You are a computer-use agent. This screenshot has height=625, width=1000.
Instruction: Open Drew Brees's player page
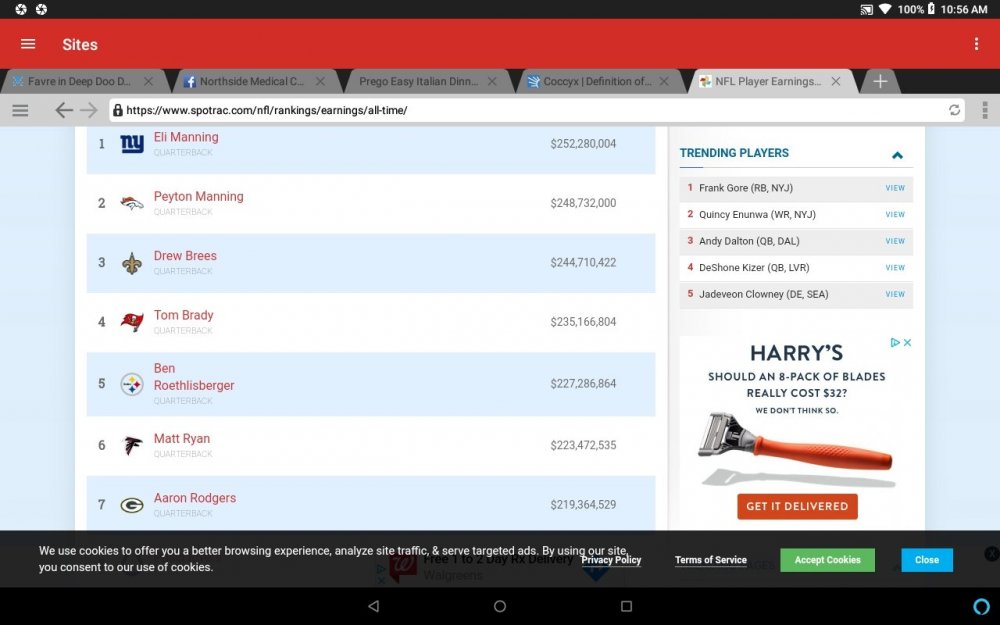[185, 256]
